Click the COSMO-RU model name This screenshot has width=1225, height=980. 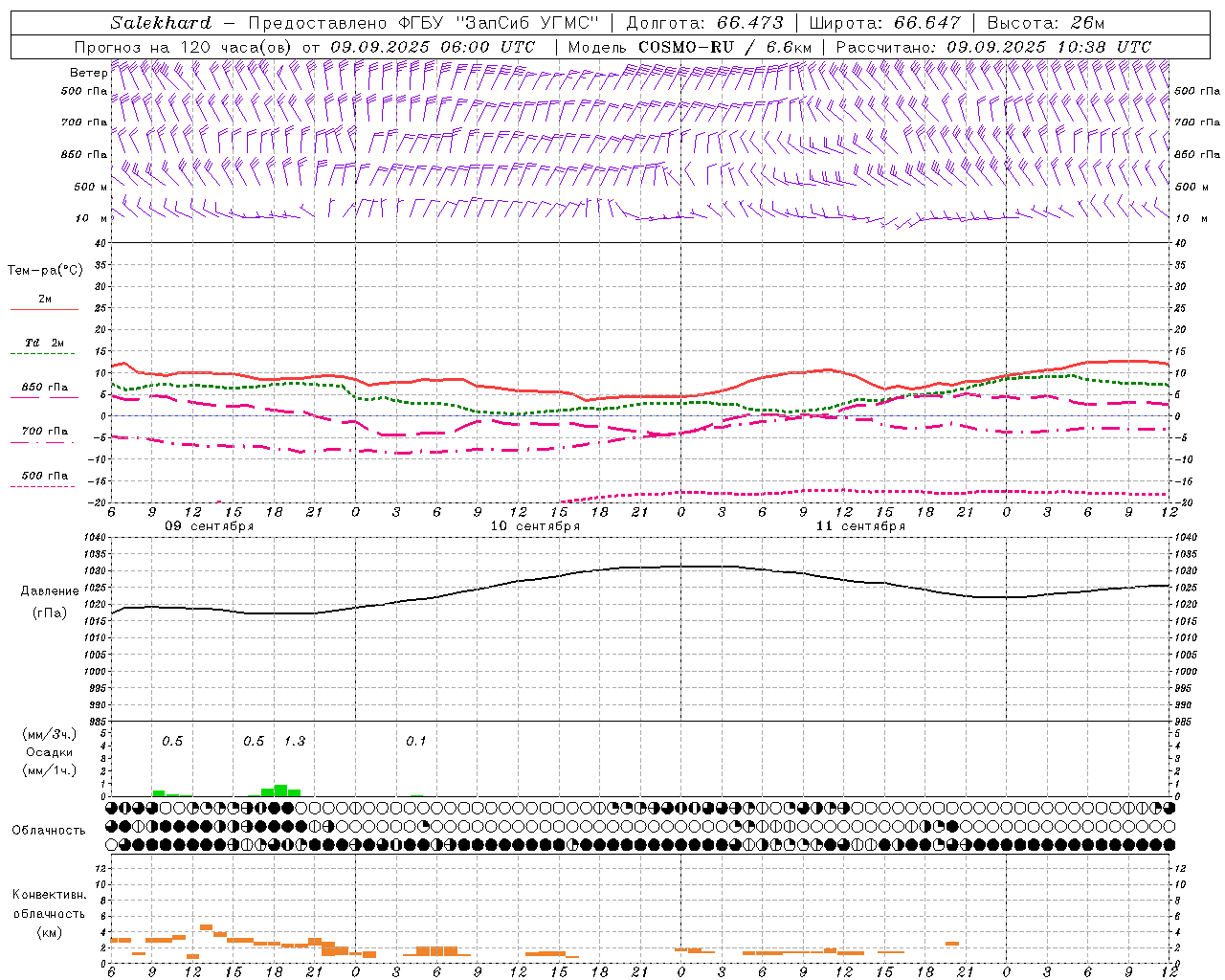[x=686, y=47]
